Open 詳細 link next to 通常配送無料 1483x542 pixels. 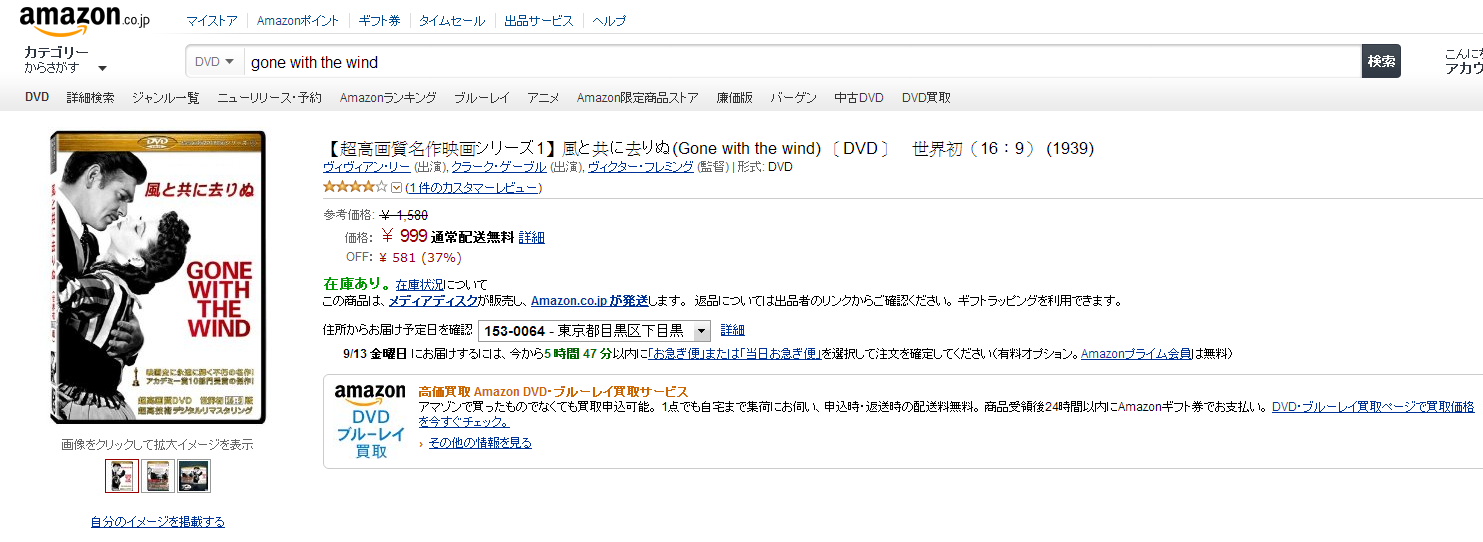click(x=532, y=237)
